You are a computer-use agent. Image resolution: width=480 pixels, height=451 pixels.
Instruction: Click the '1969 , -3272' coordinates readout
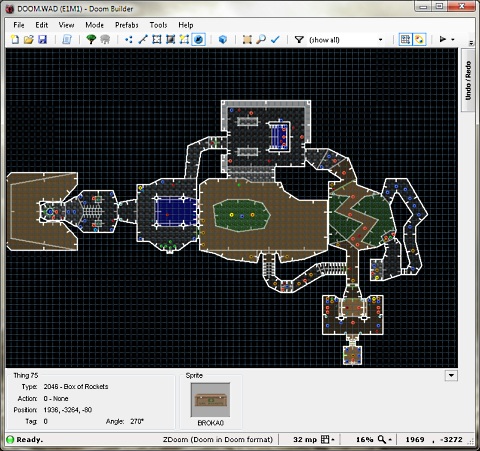pyautogui.click(x=434, y=440)
